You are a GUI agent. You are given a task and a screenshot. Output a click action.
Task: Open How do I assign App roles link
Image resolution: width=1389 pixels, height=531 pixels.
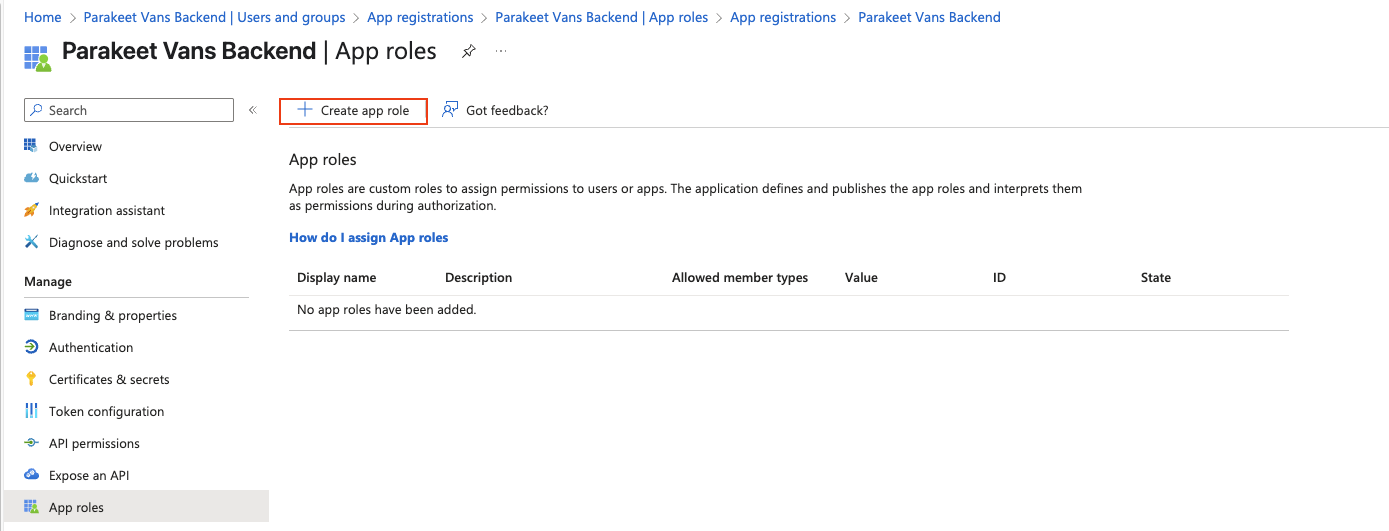tap(368, 237)
